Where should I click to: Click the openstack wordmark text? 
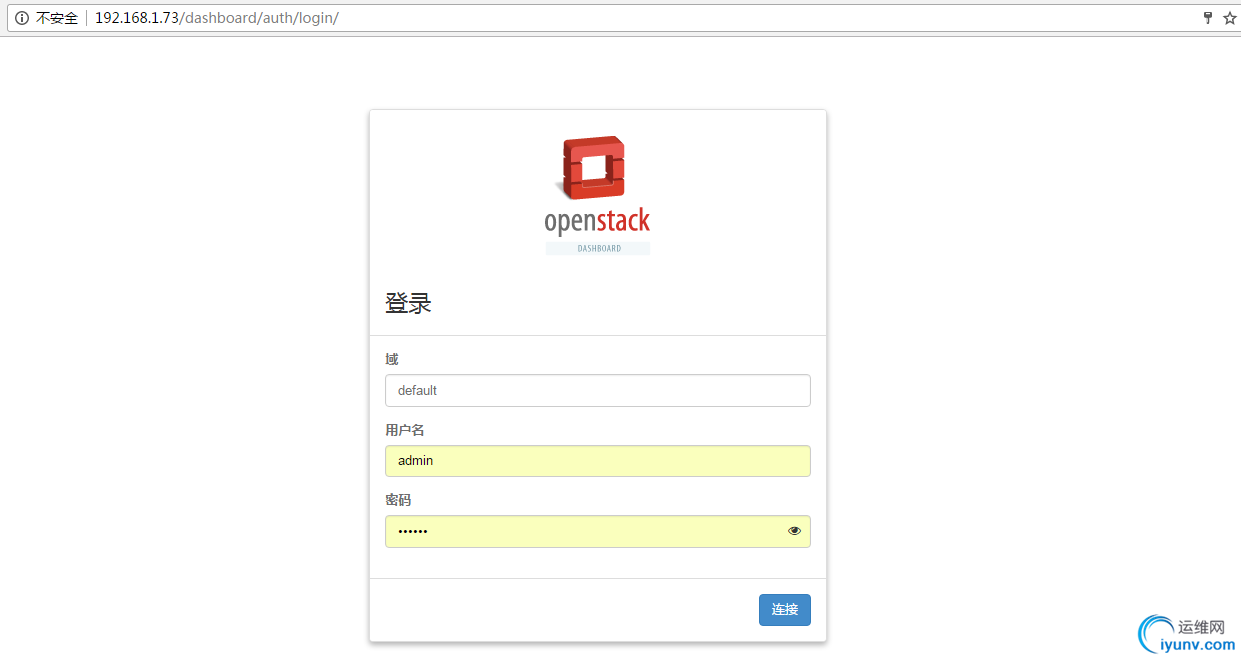597,221
